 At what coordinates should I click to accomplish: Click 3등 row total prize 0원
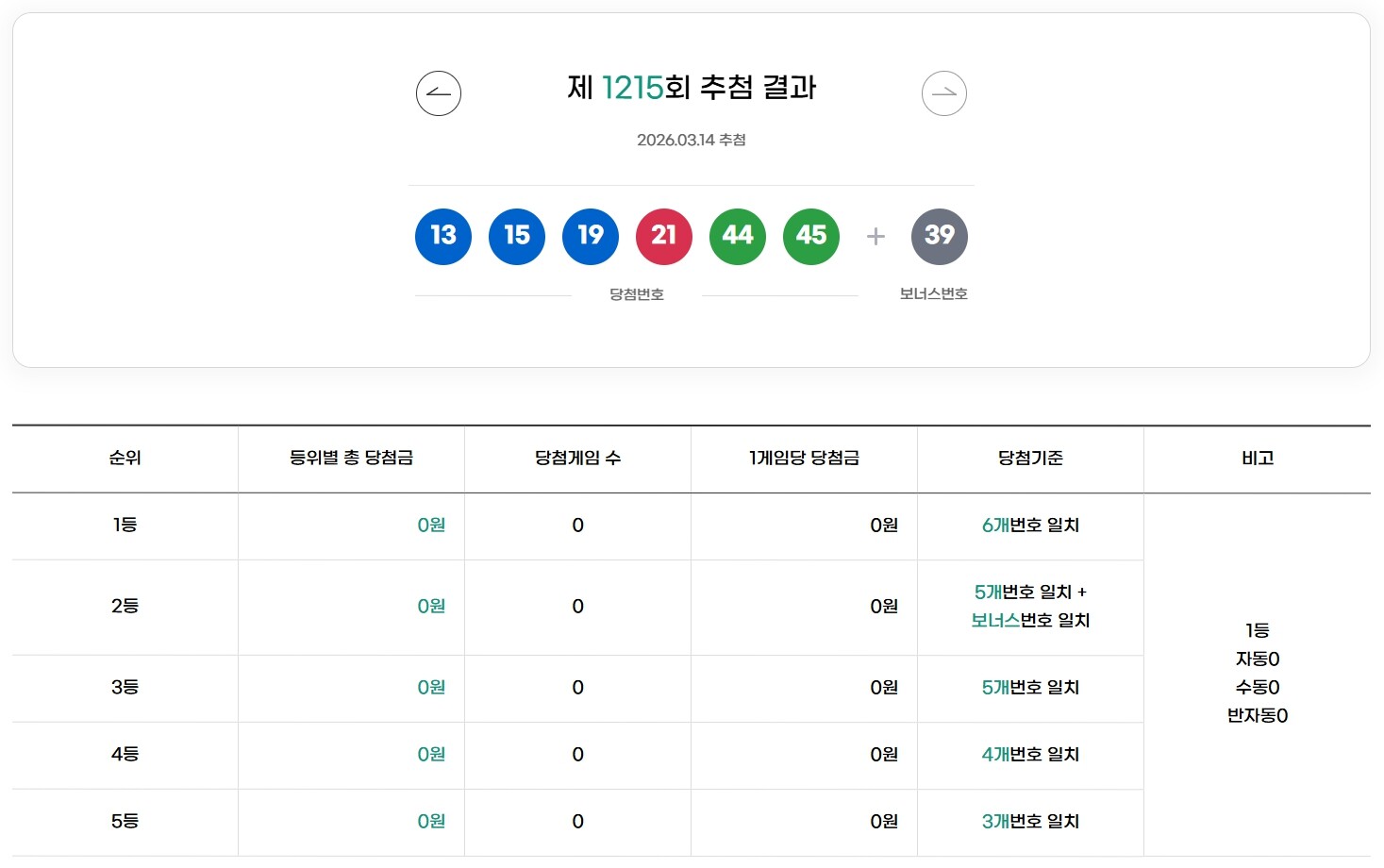point(431,687)
